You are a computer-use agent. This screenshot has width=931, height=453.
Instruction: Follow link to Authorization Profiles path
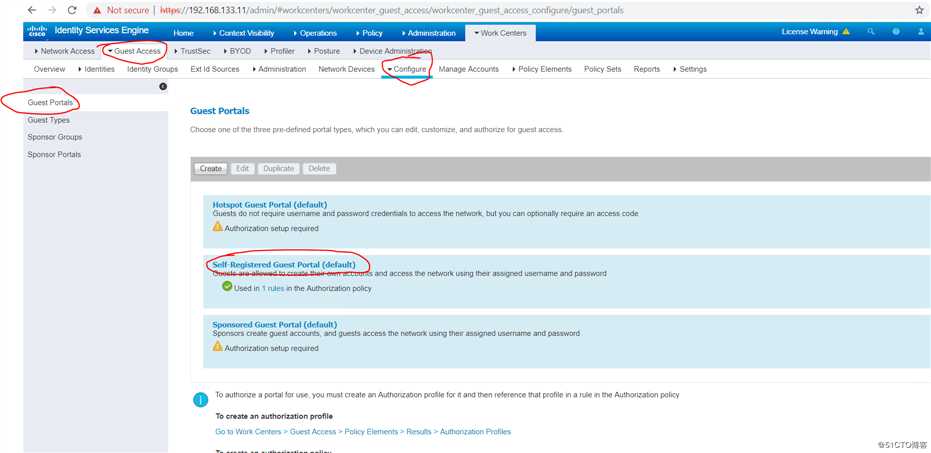(363, 432)
